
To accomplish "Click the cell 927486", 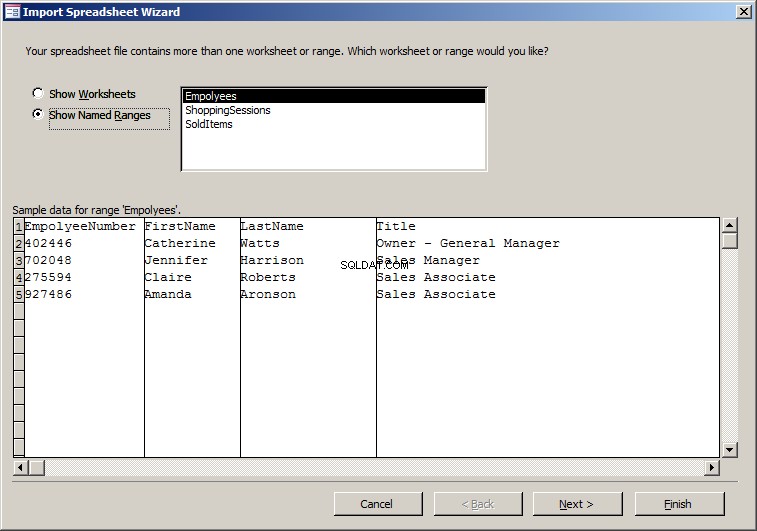I will tap(84, 294).
